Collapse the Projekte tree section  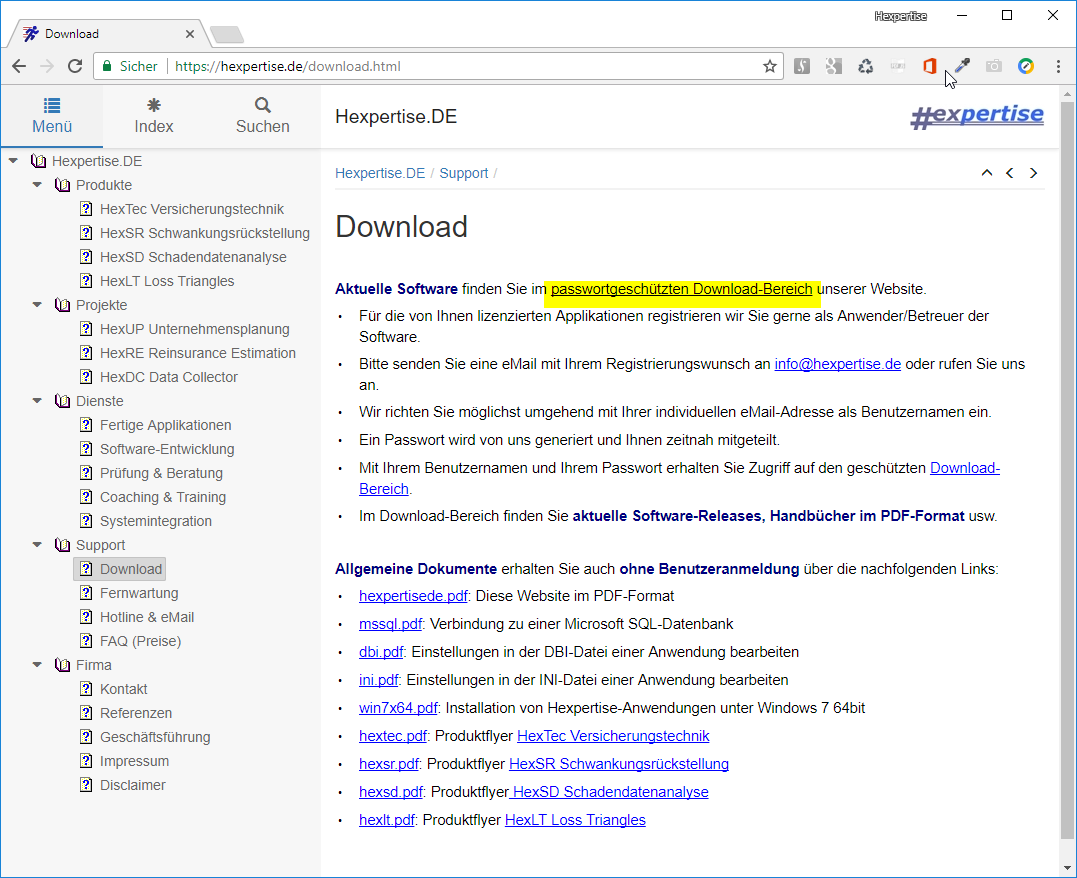[x=37, y=304]
